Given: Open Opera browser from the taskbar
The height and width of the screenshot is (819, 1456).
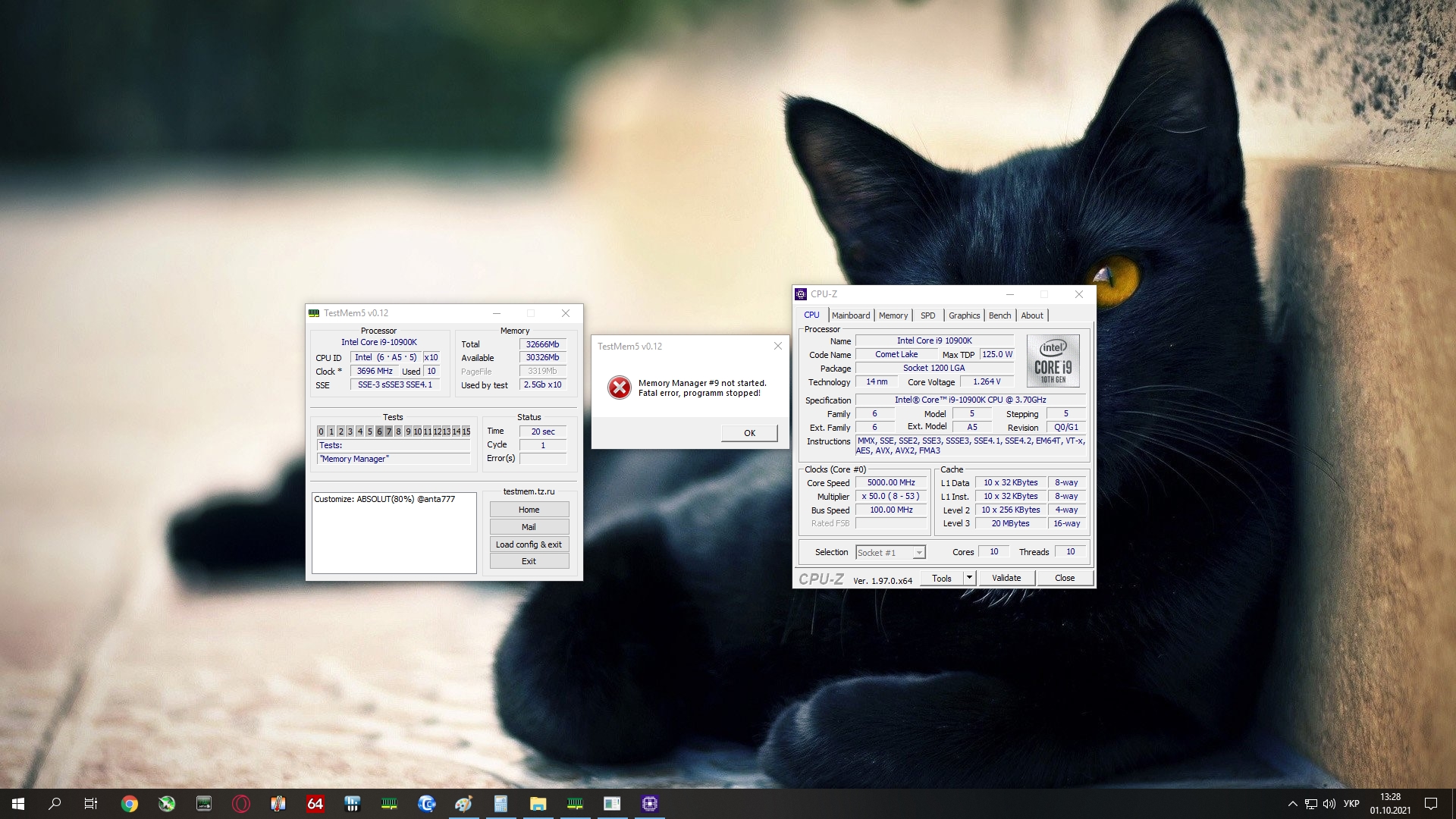Looking at the screenshot, I should pyautogui.click(x=240, y=804).
